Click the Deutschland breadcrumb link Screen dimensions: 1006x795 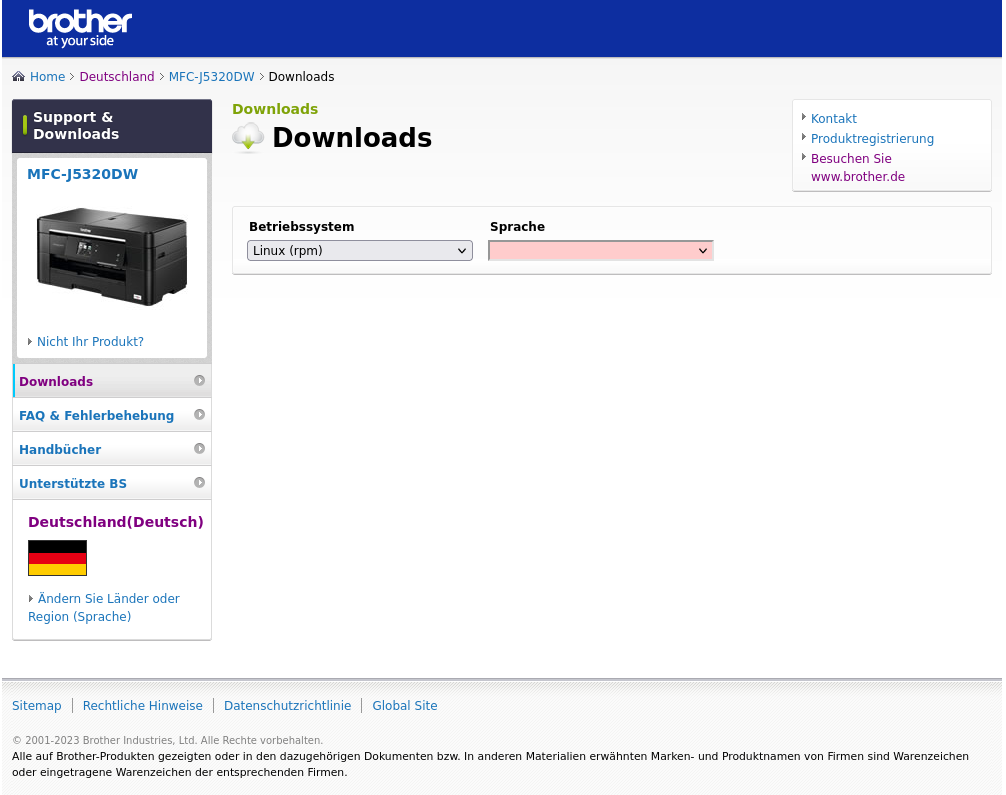[x=117, y=76]
